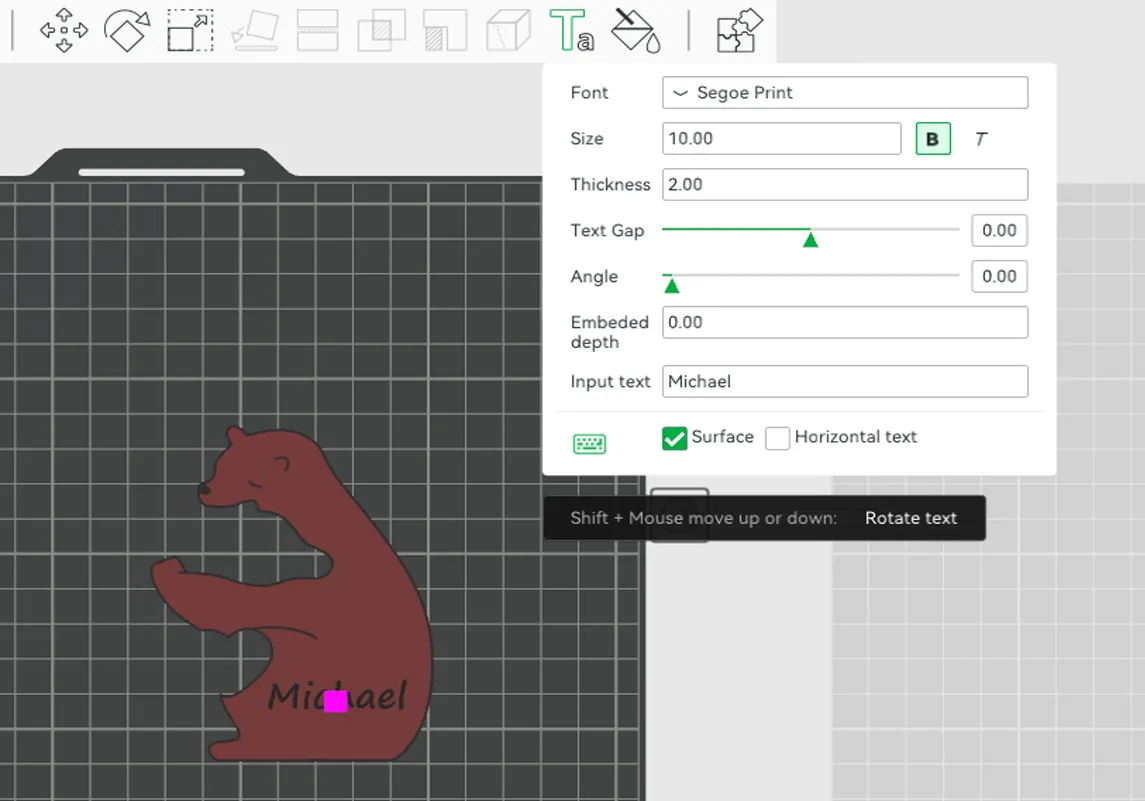
Task: Open the Segoe Print font dropdown
Action: [x=844, y=93]
